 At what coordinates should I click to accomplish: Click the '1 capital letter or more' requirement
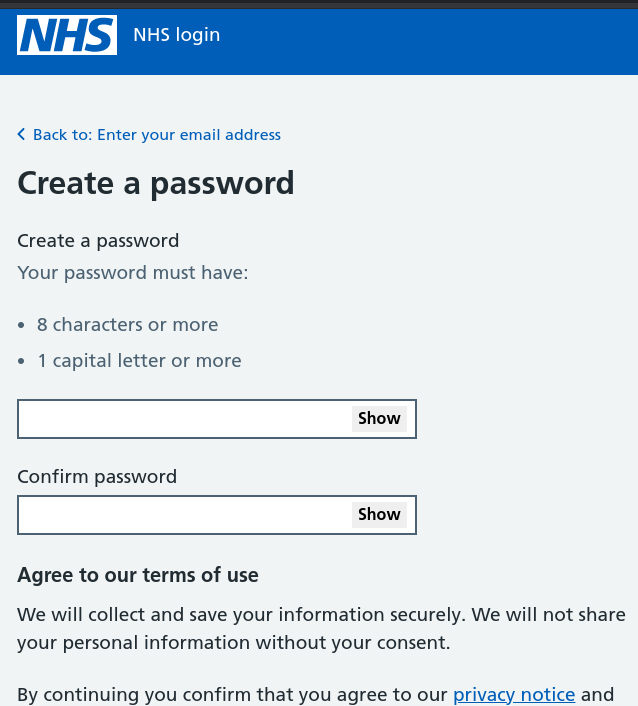[x=139, y=361]
